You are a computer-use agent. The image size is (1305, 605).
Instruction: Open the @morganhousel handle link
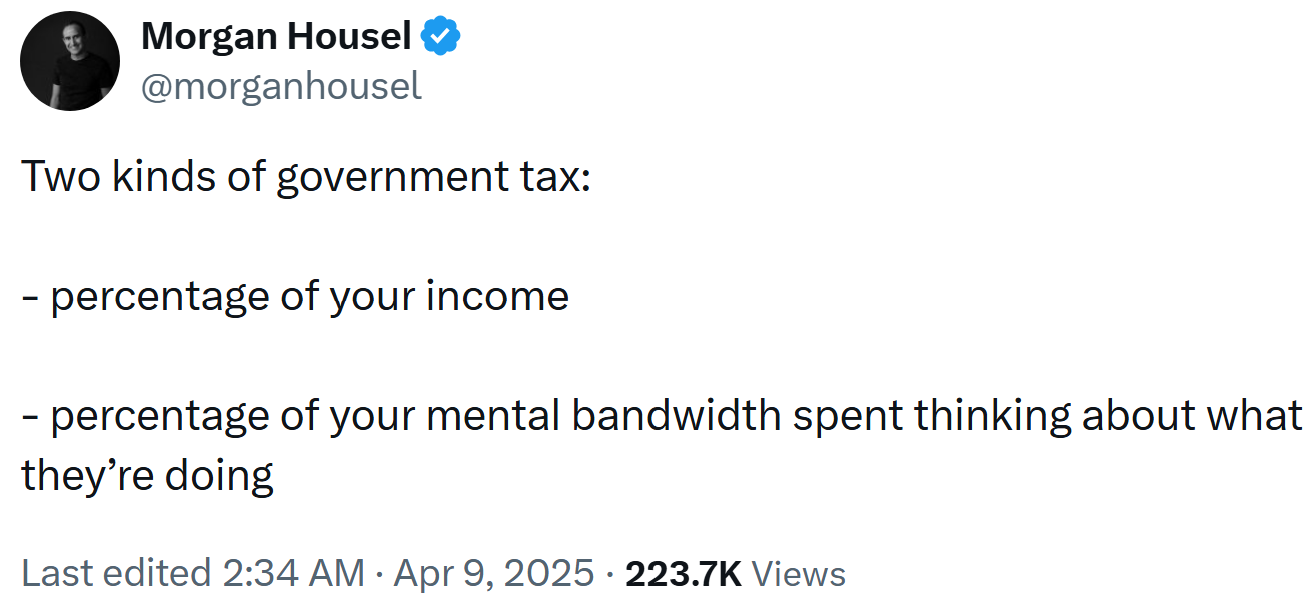point(281,86)
